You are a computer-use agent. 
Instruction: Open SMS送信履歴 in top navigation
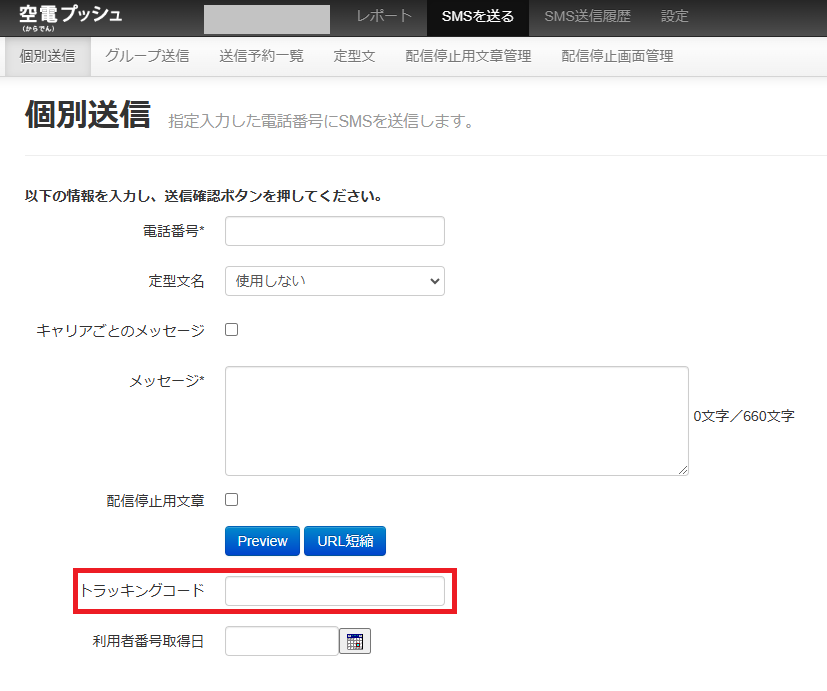point(587,16)
